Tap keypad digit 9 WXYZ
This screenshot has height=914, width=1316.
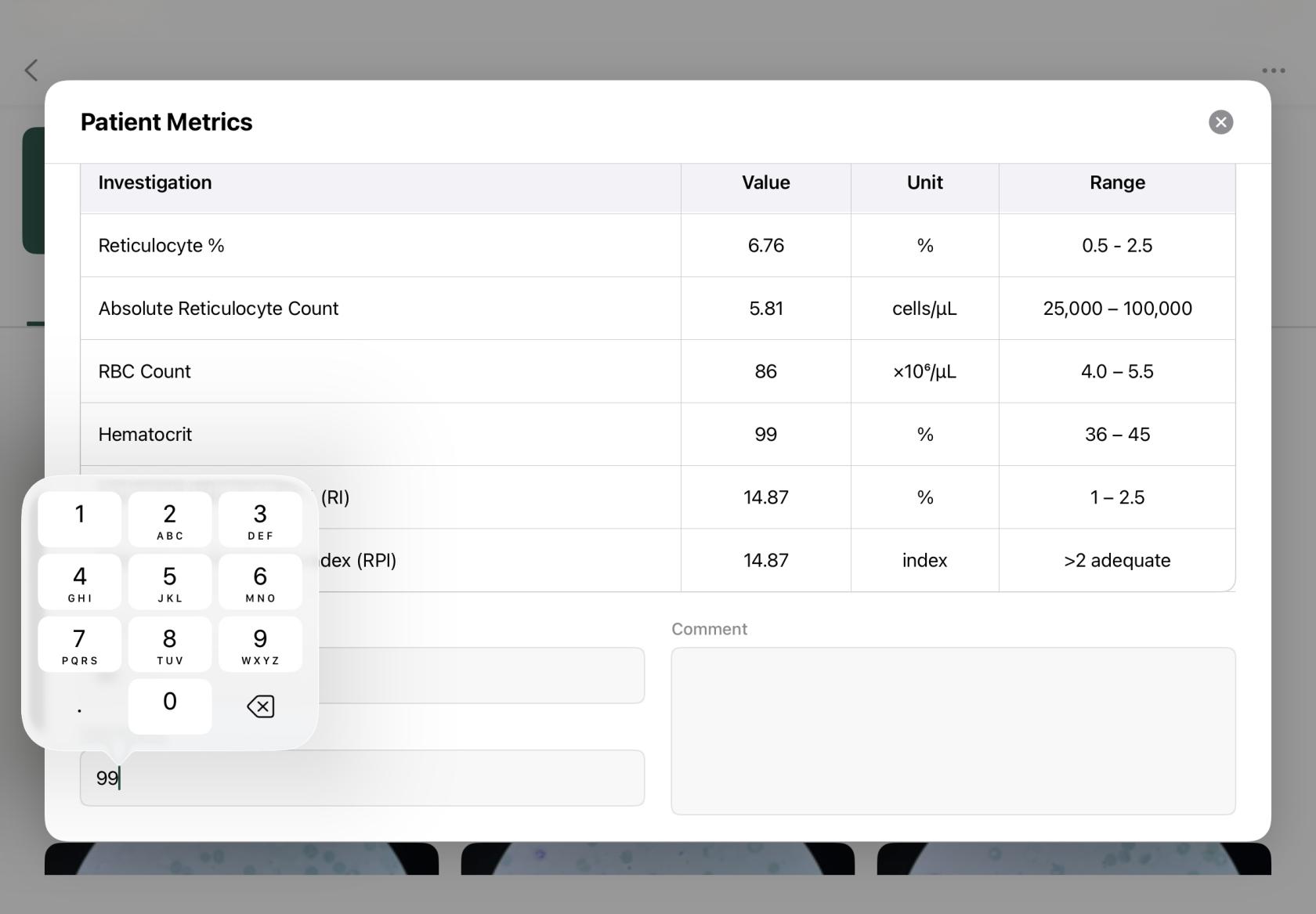260,645
